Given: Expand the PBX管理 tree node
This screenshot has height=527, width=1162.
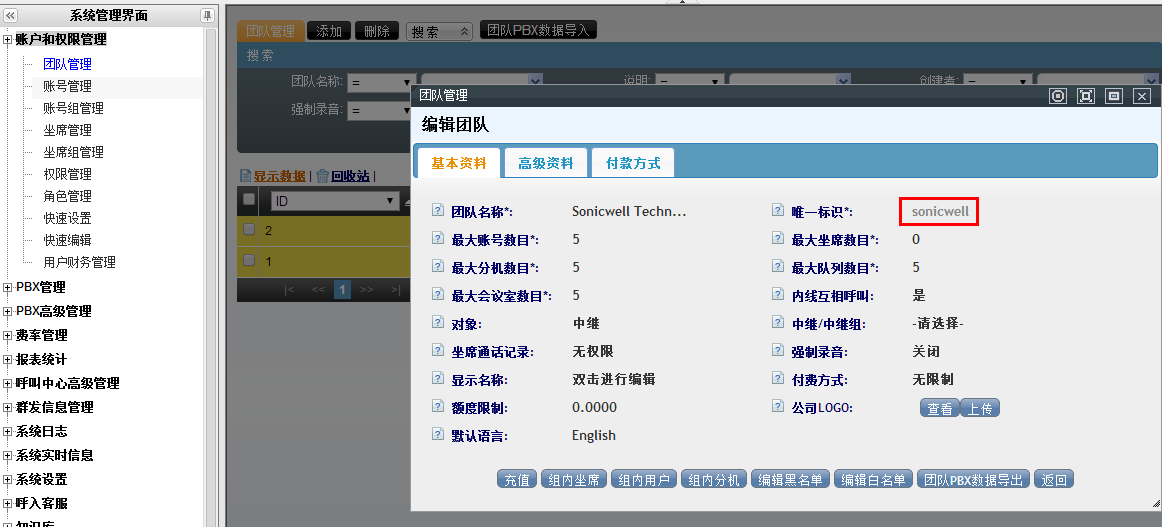Looking at the screenshot, I should 8,287.
